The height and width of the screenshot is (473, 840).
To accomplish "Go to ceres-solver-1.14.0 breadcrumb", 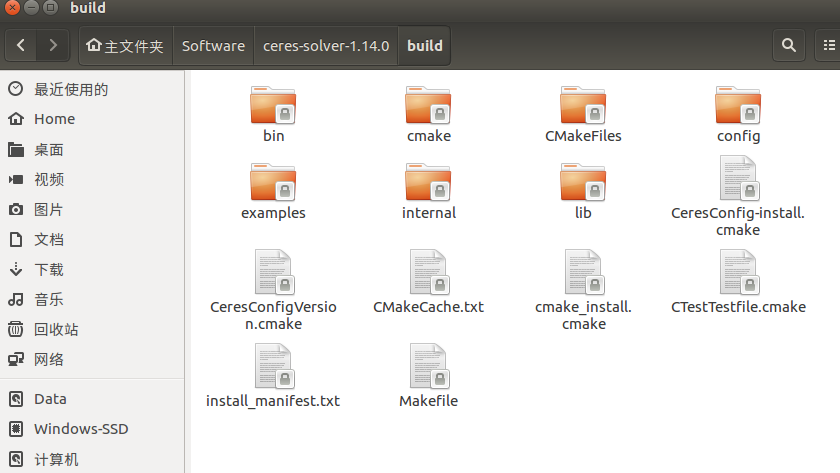I will (326, 46).
